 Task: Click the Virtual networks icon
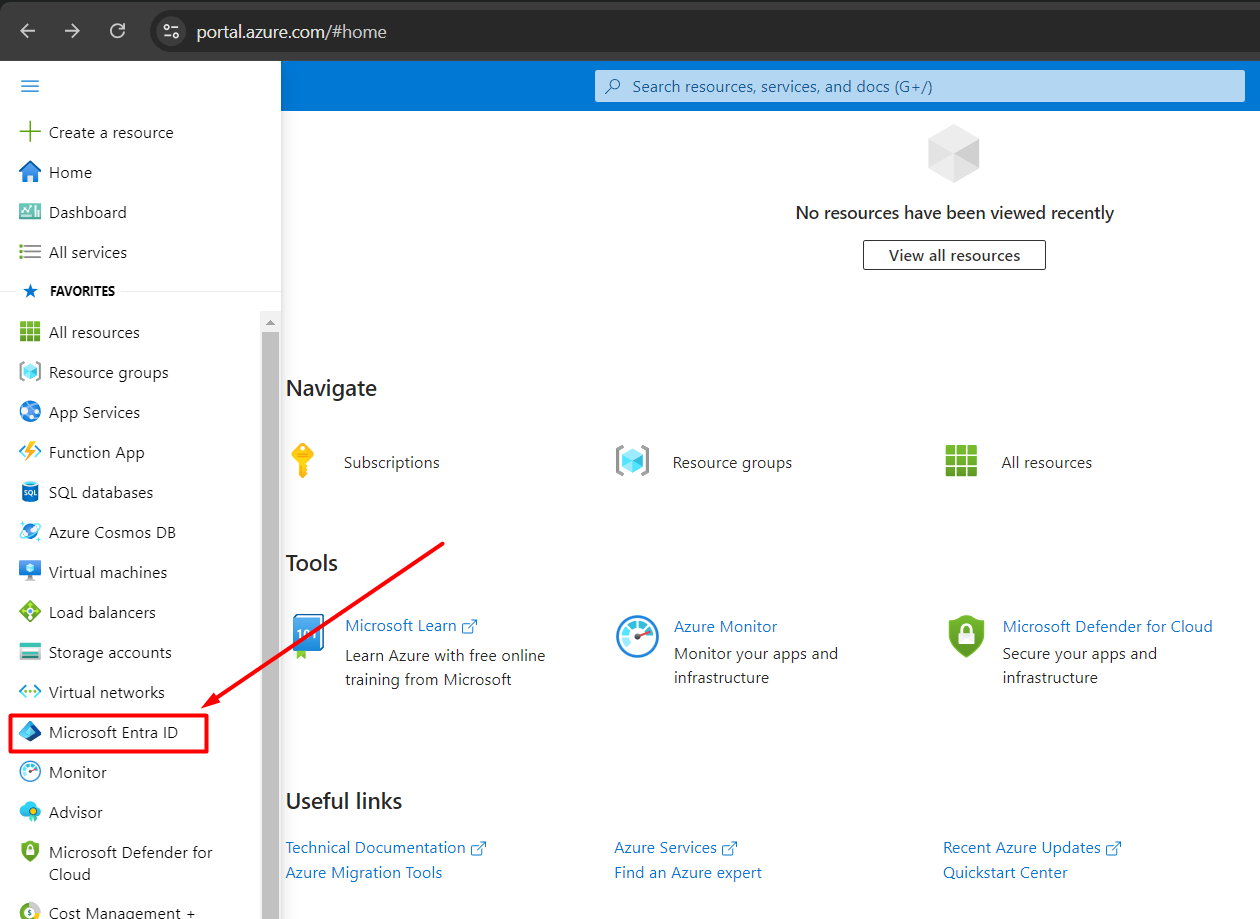30,692
